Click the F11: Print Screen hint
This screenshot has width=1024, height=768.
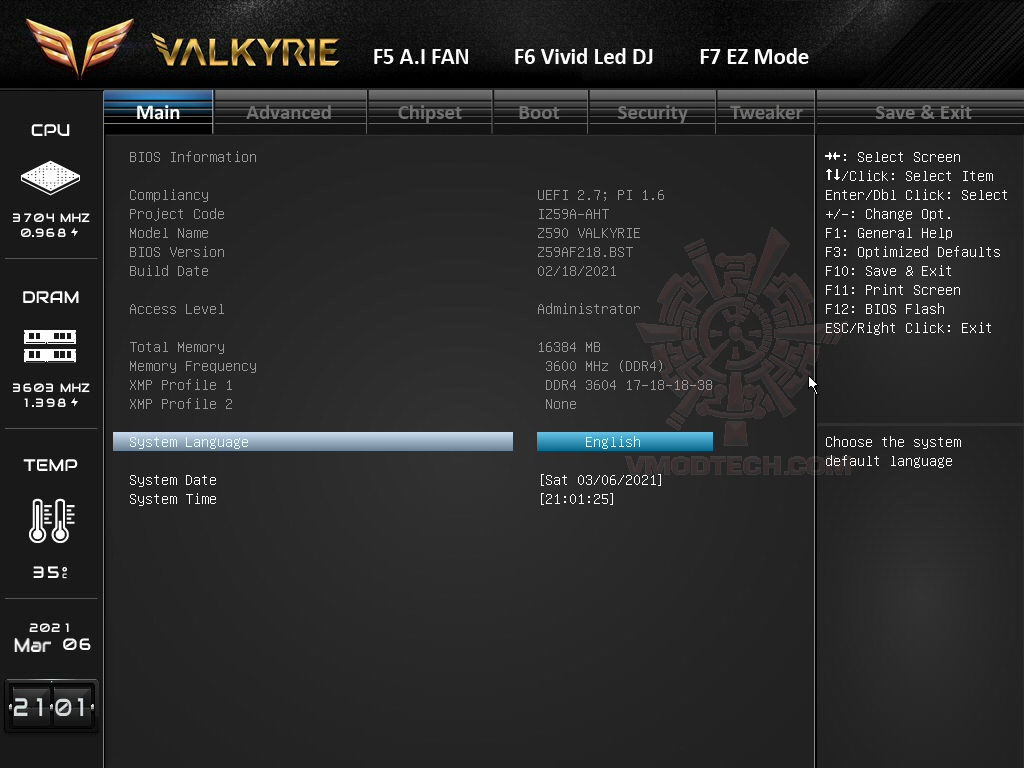point(893,290)
